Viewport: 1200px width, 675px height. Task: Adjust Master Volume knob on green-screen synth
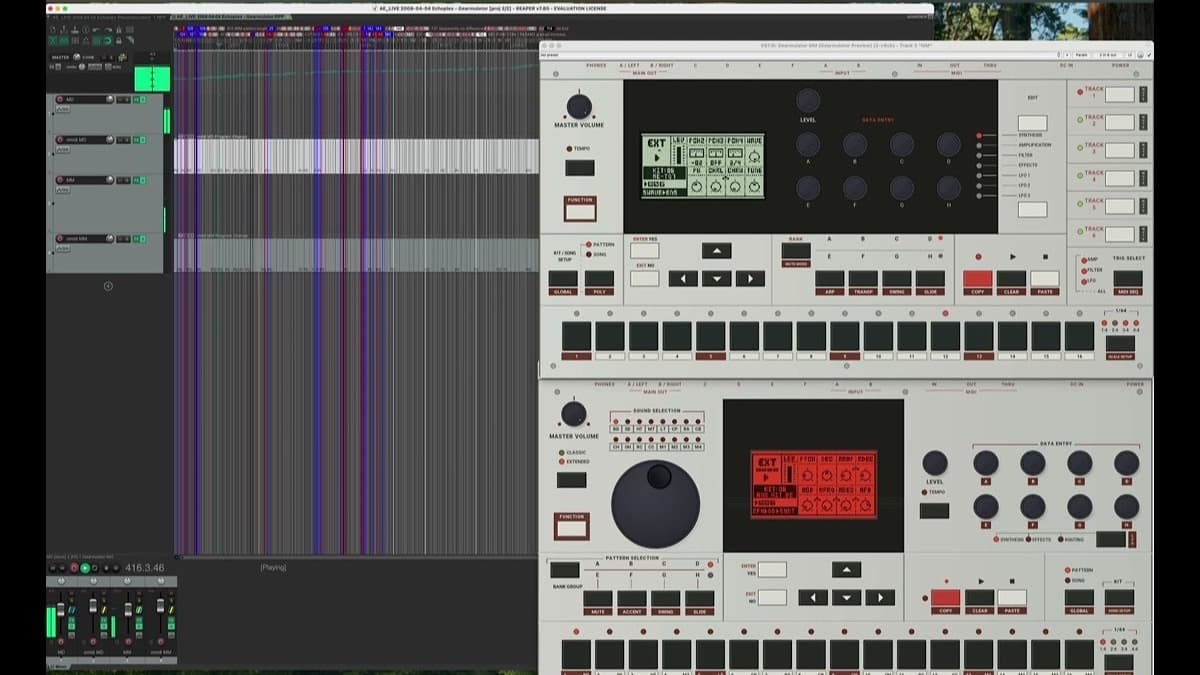click(579, 106)
